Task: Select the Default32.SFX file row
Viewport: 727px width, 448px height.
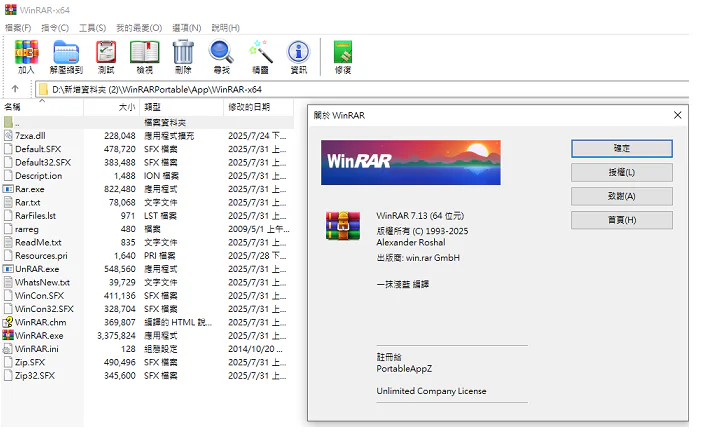Action: (147, 162)
